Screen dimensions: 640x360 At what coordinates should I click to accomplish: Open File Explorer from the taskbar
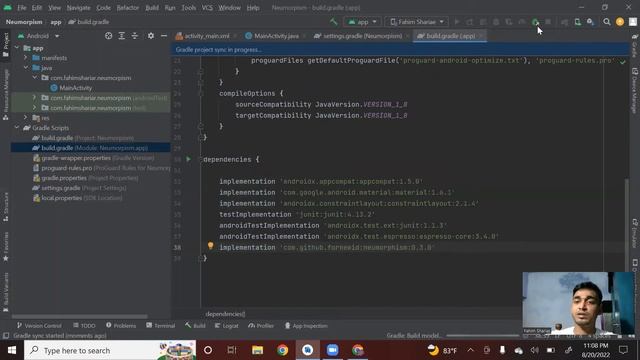click(x=257, y=350)
